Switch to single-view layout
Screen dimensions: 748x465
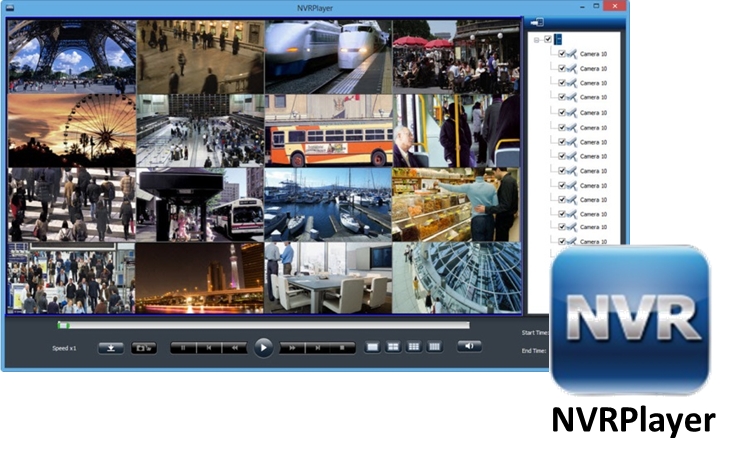pos(373,346)
